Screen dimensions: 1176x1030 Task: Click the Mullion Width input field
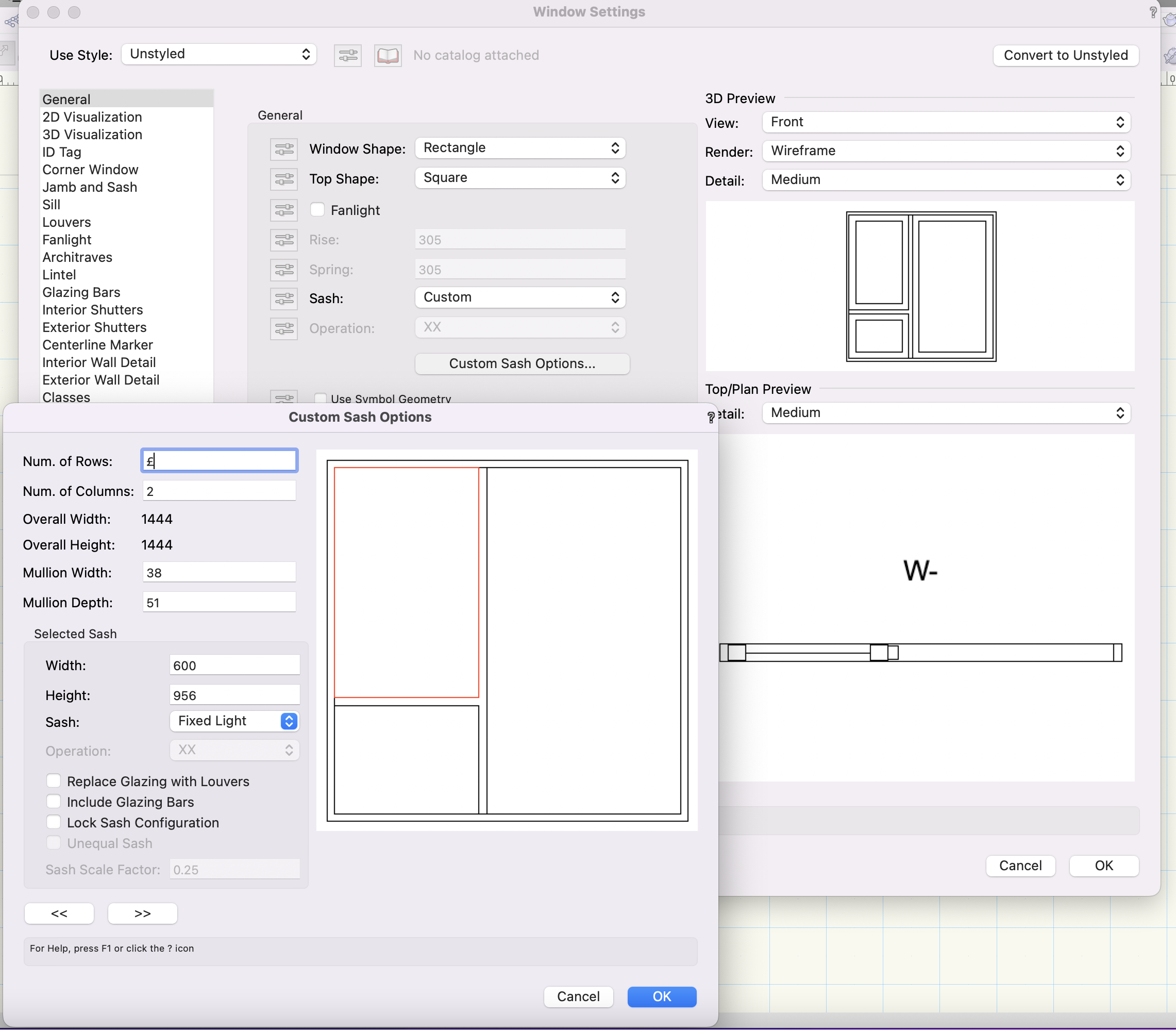click(219, 573)
